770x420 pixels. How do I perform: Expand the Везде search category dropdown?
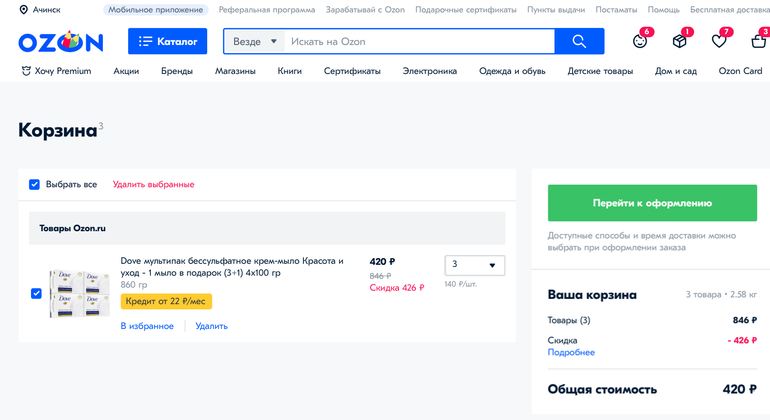pyautogui.click(x=254, y=42)
